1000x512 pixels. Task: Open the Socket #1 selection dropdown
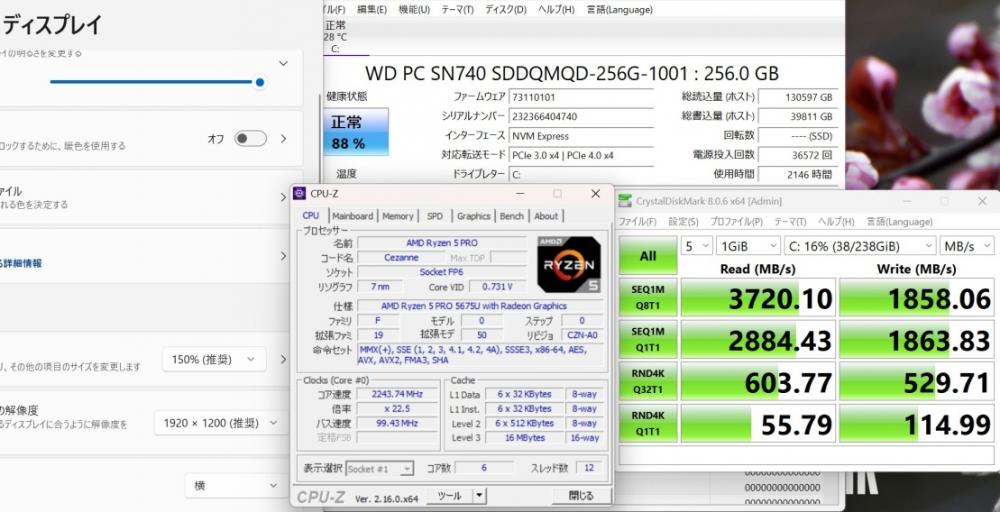click(379, 469)
